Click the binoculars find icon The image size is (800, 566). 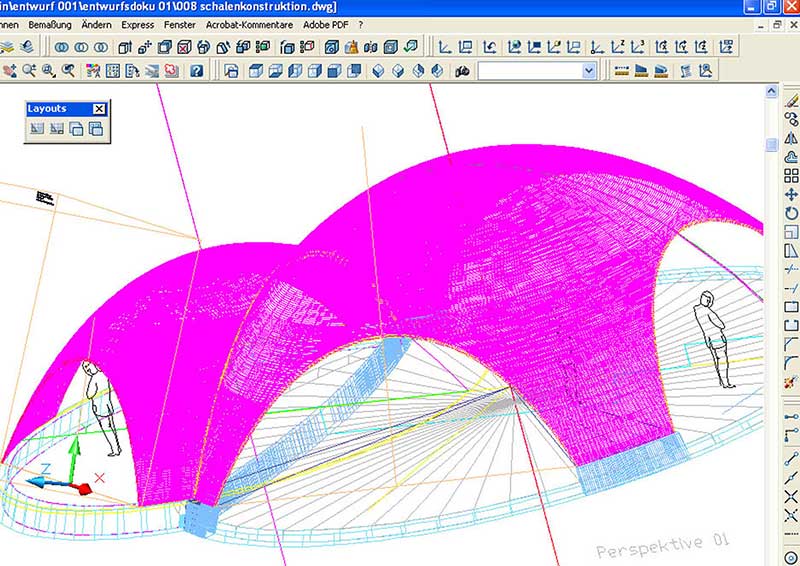tap(462, 70)
